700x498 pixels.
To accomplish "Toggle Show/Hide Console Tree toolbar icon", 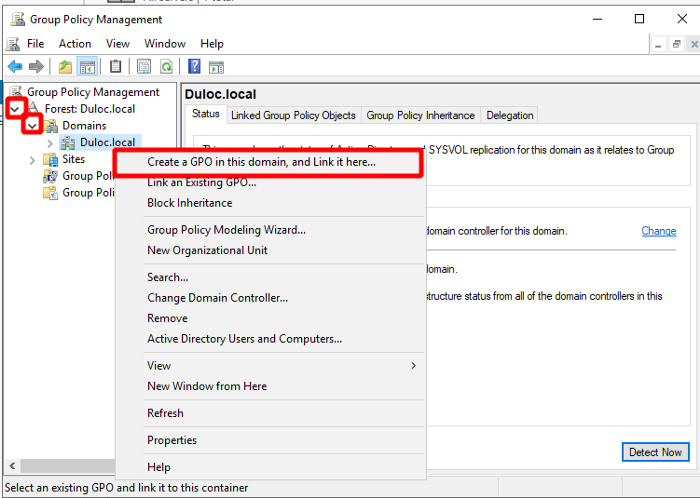I will point(88,67).
